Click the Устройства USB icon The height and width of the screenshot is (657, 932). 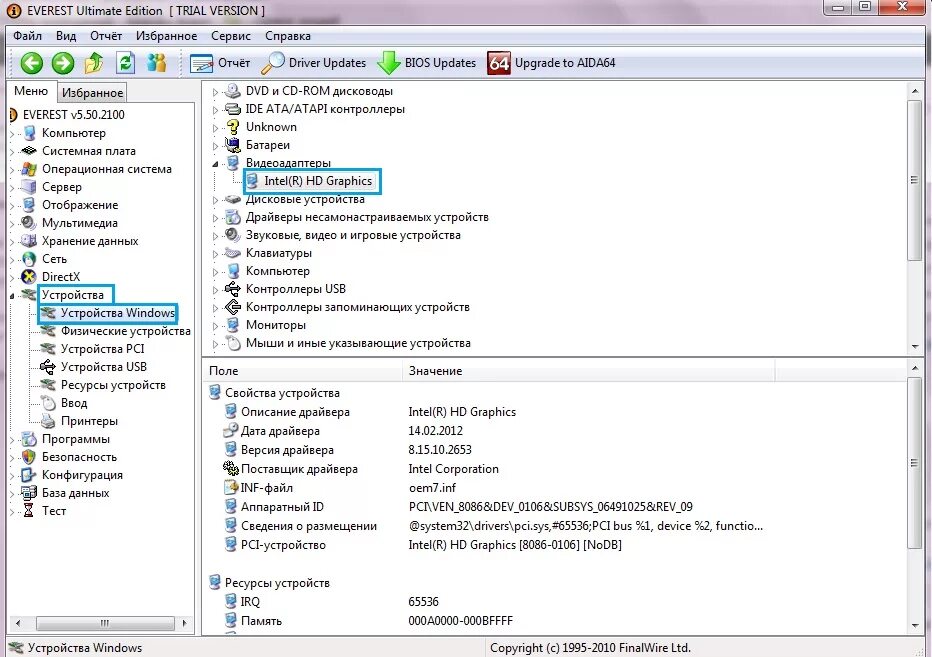point(48,367)
